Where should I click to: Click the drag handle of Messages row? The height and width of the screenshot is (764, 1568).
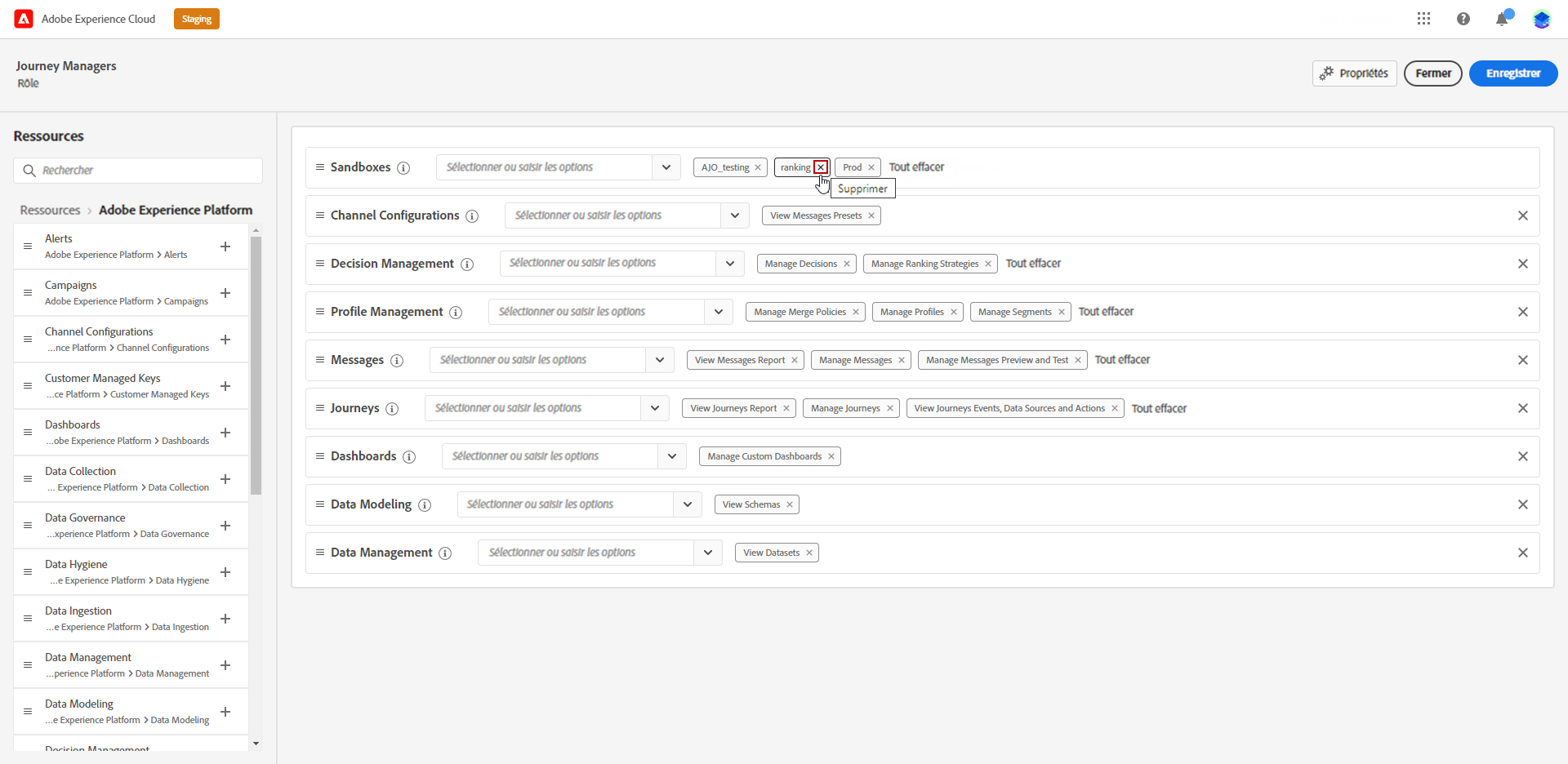(320, 360)
